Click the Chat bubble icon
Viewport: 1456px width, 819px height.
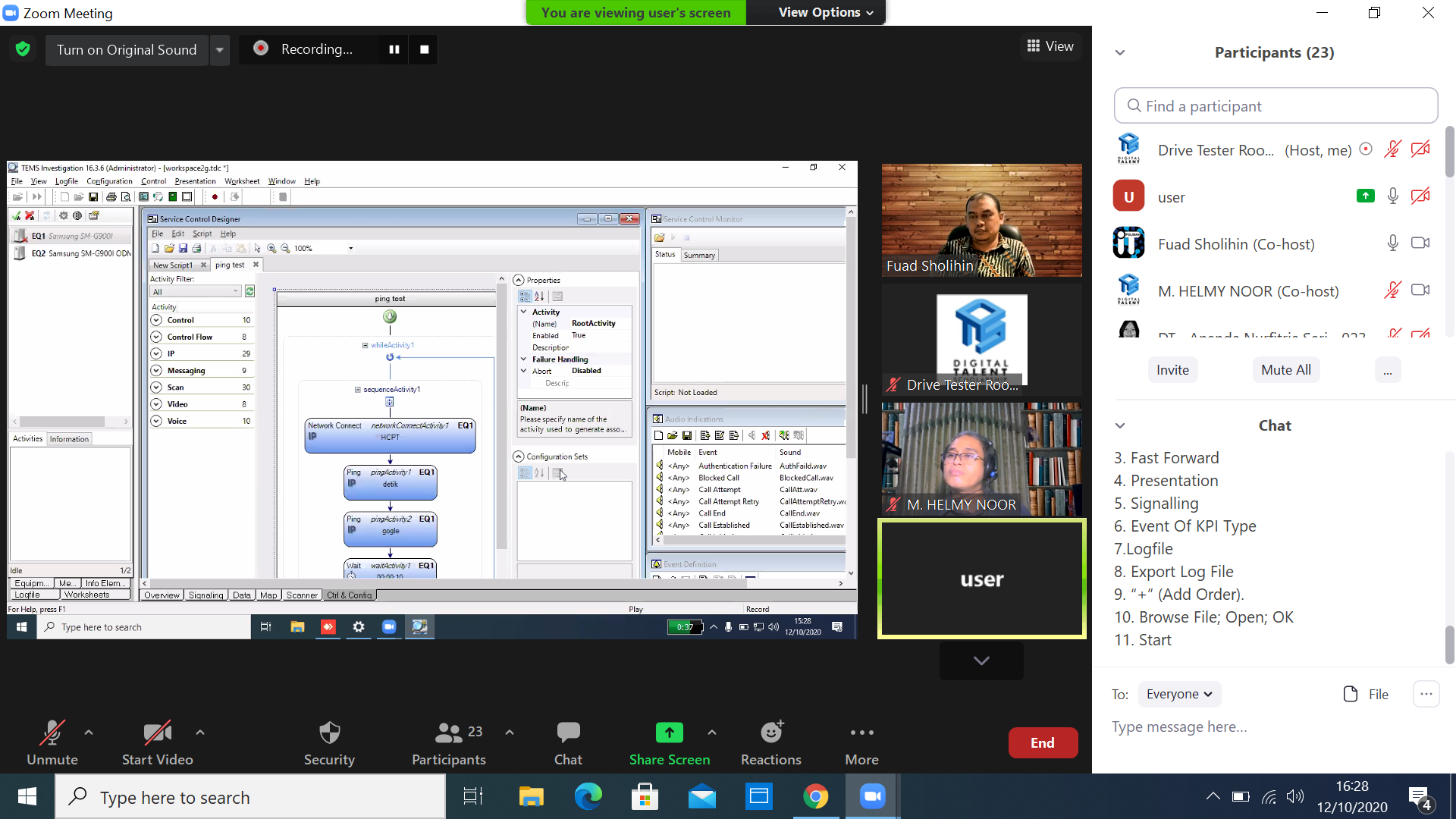pyautogui.click(x=568, y=733)
